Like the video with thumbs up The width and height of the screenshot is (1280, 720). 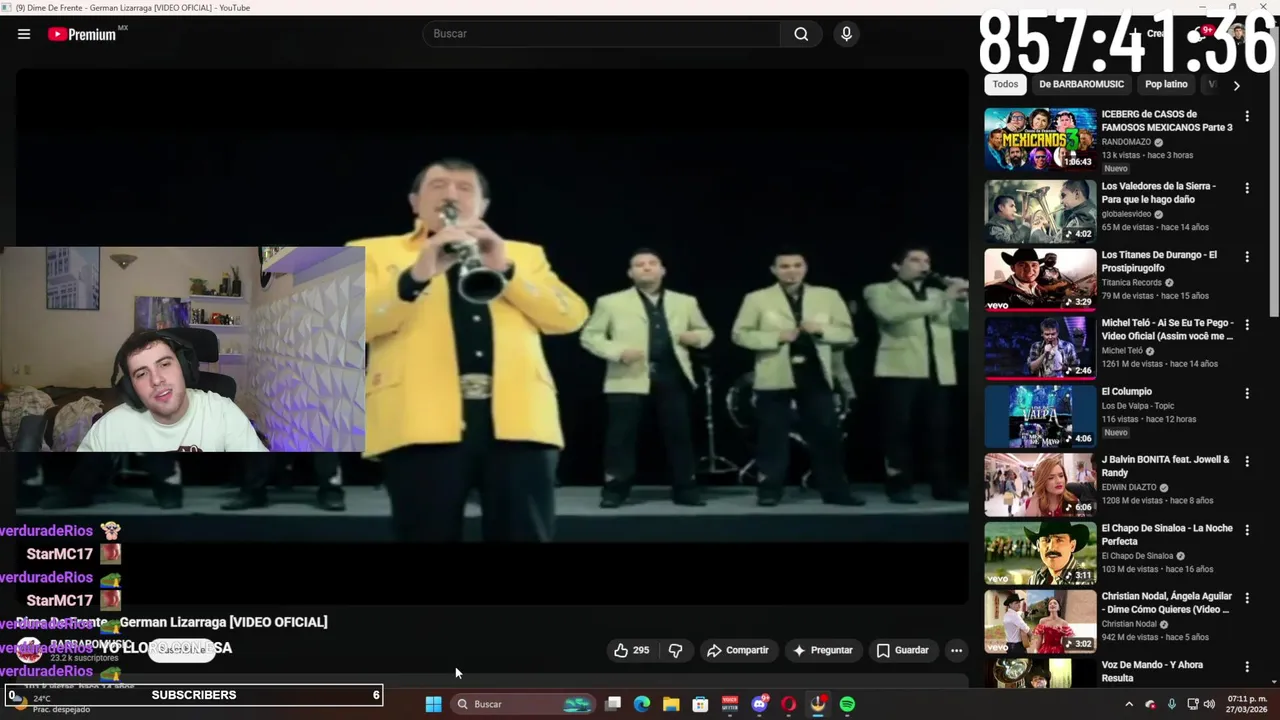tap(631, 650)
